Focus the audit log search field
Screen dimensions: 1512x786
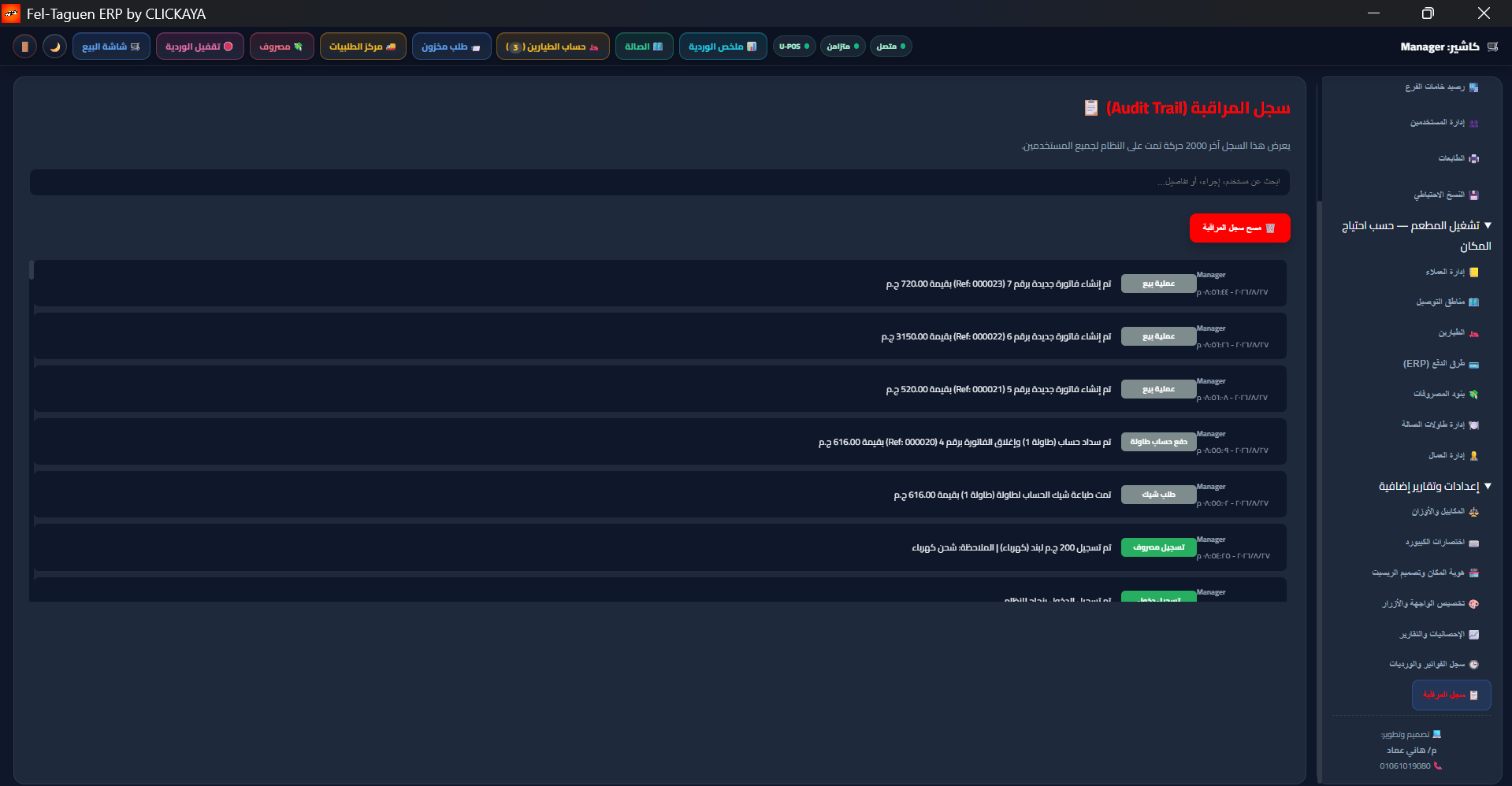tap(659, 182)
